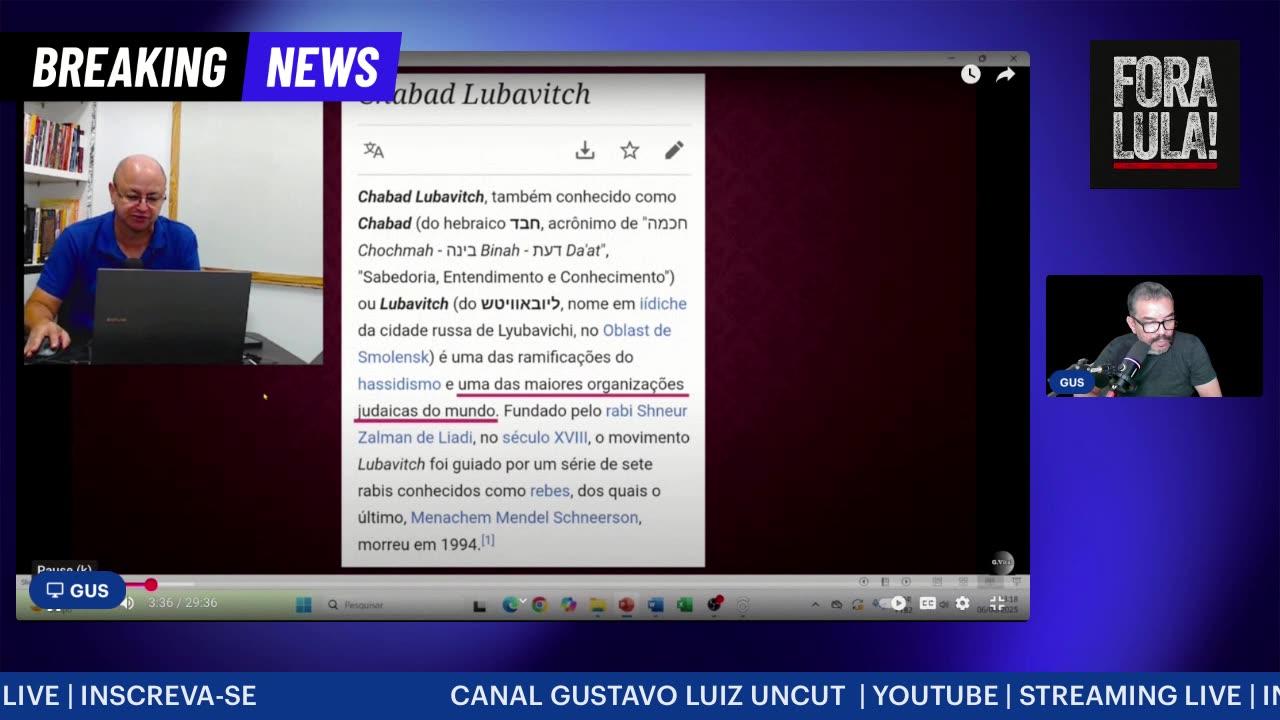Click the download icon under the article title
1280x720 pixels.
585,150
